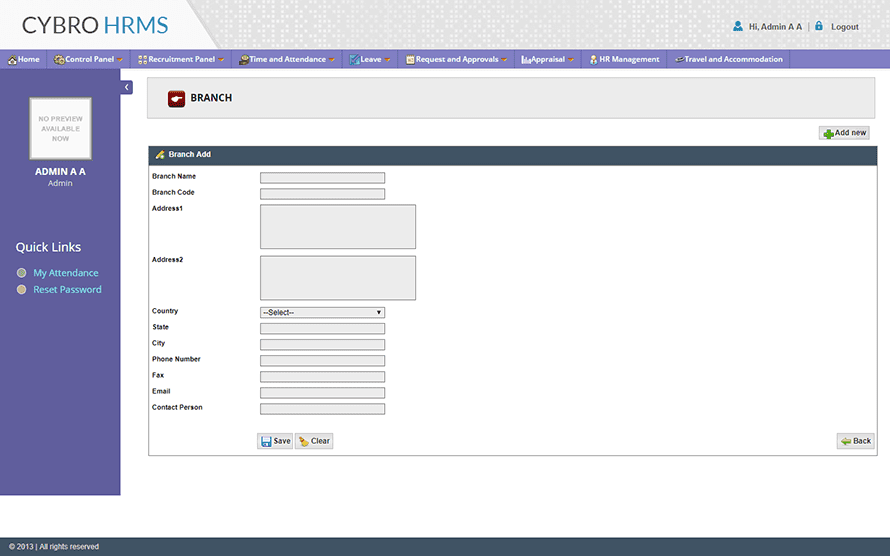Focus the Contact Person field
The height and width of the screenshot is (556, 890).
click(322, 409)
